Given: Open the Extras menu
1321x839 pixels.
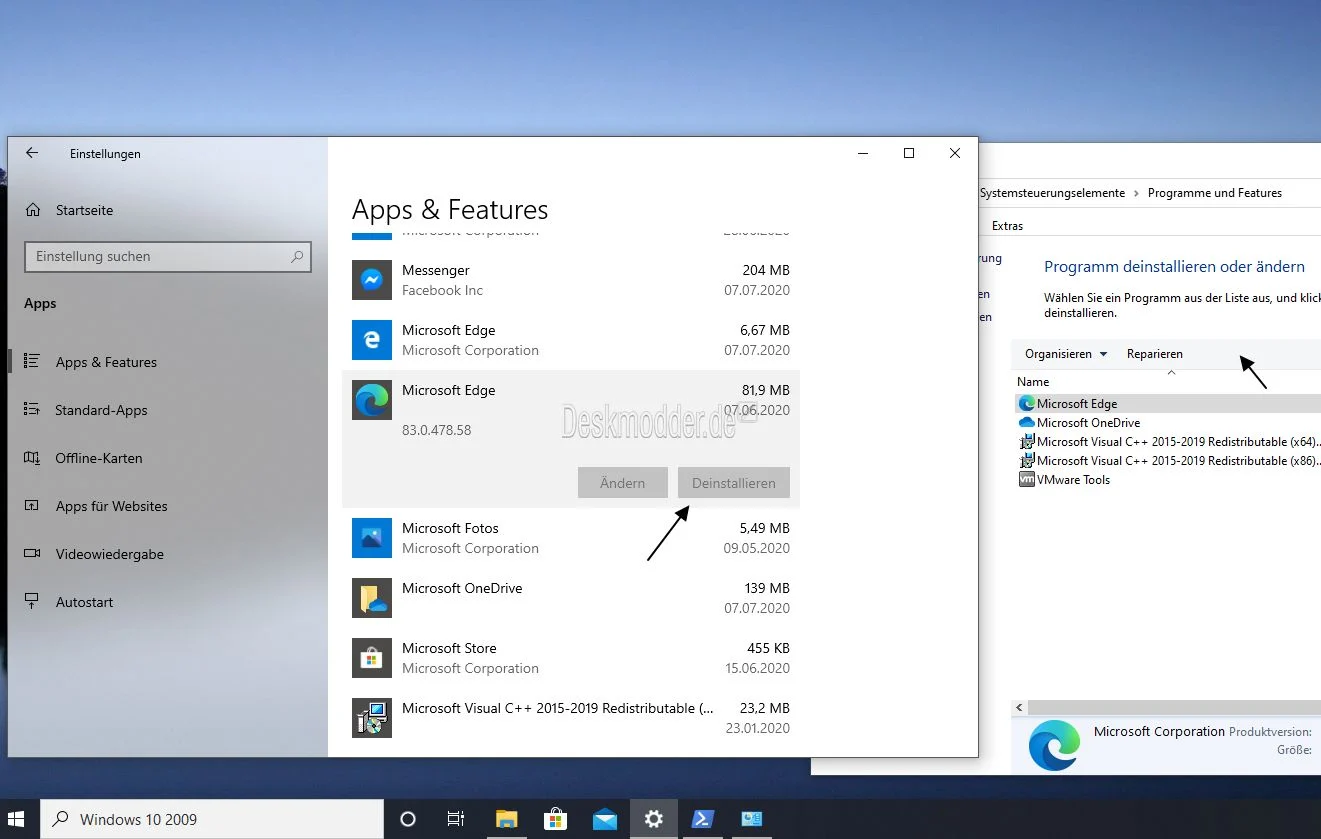Looking at the screenshot, I should pyautogui.click(x=1006, y=225).
